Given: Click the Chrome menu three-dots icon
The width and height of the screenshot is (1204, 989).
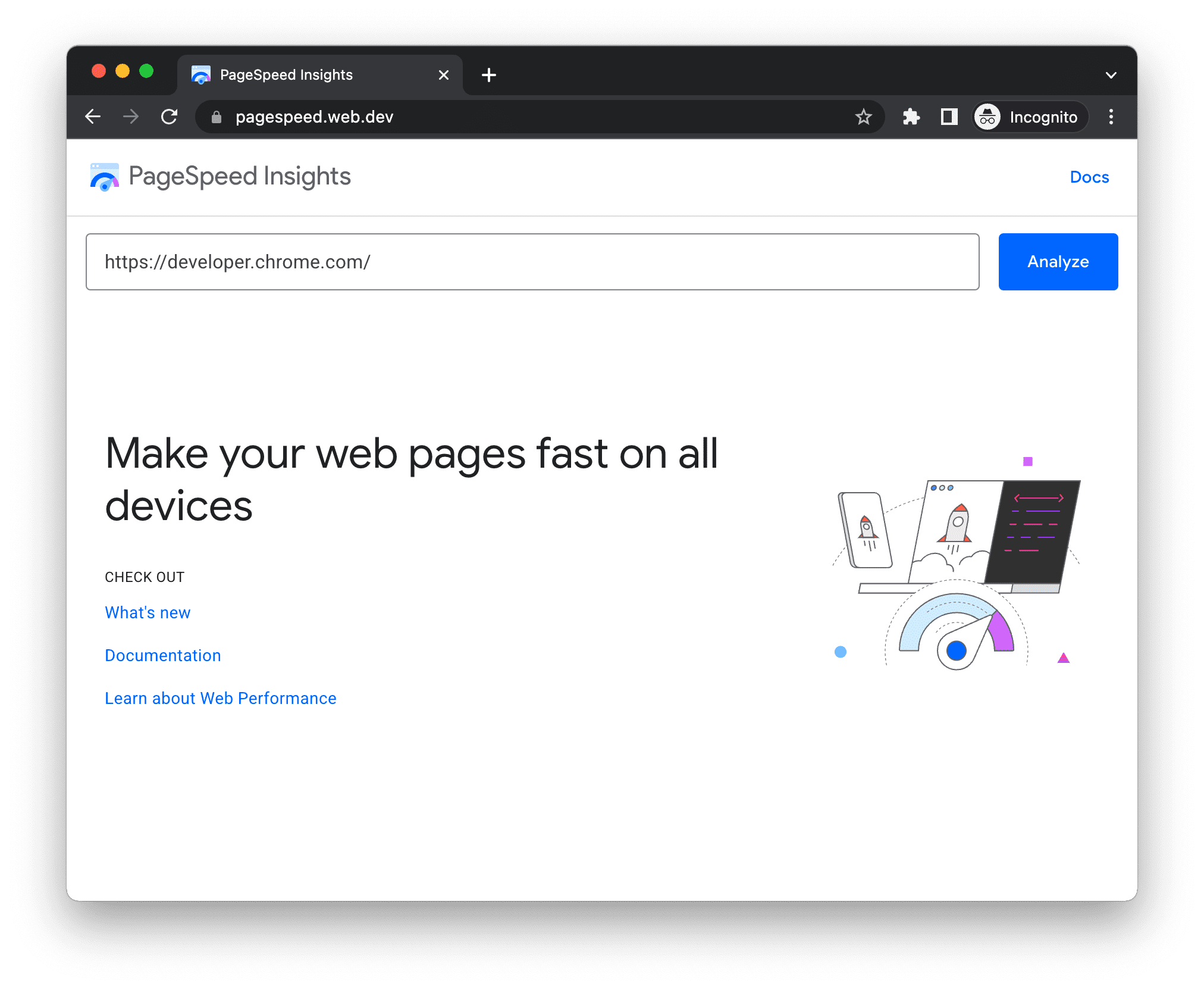Looking at the screenshot, I should (x=1111, y=117).
